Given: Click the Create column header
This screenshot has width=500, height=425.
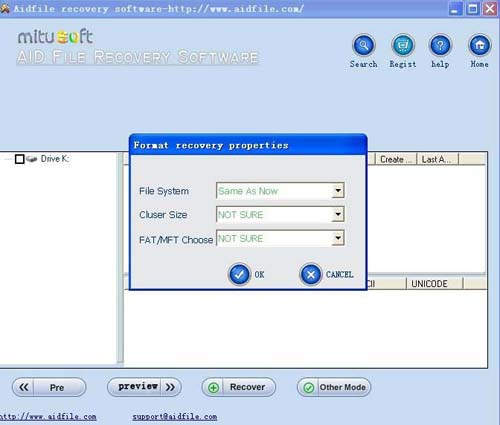Looking at the screenshot, I should pos(396,159).
